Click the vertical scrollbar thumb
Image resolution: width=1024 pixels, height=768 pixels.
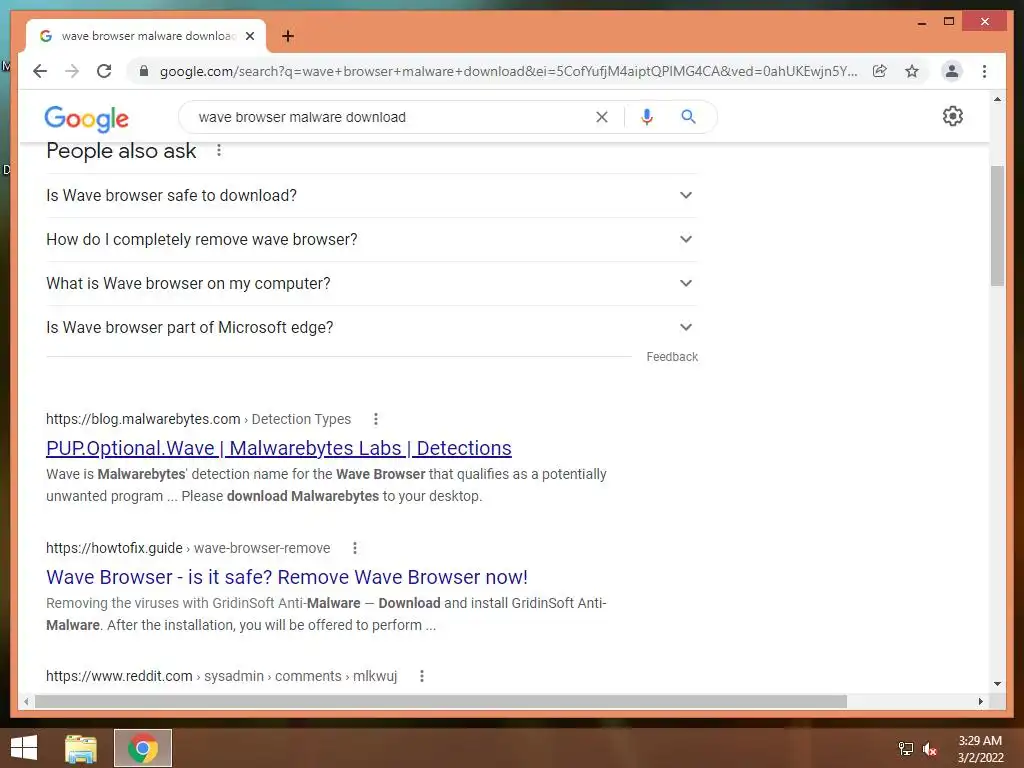click(997, 226)
